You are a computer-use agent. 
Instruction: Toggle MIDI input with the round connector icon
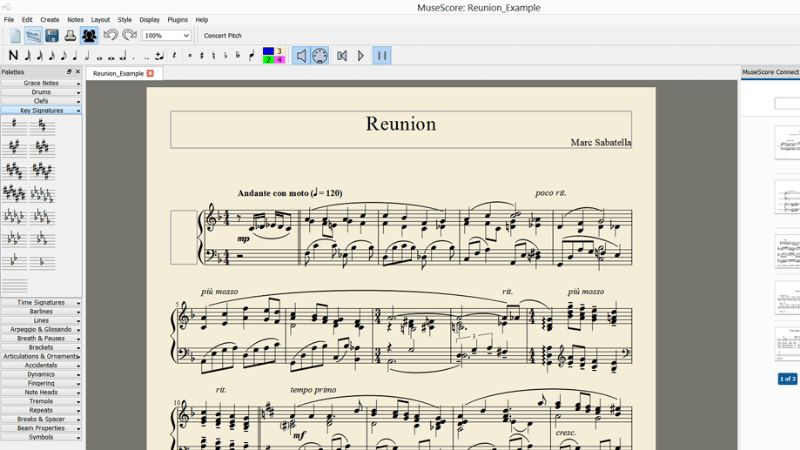coord(320,56)
